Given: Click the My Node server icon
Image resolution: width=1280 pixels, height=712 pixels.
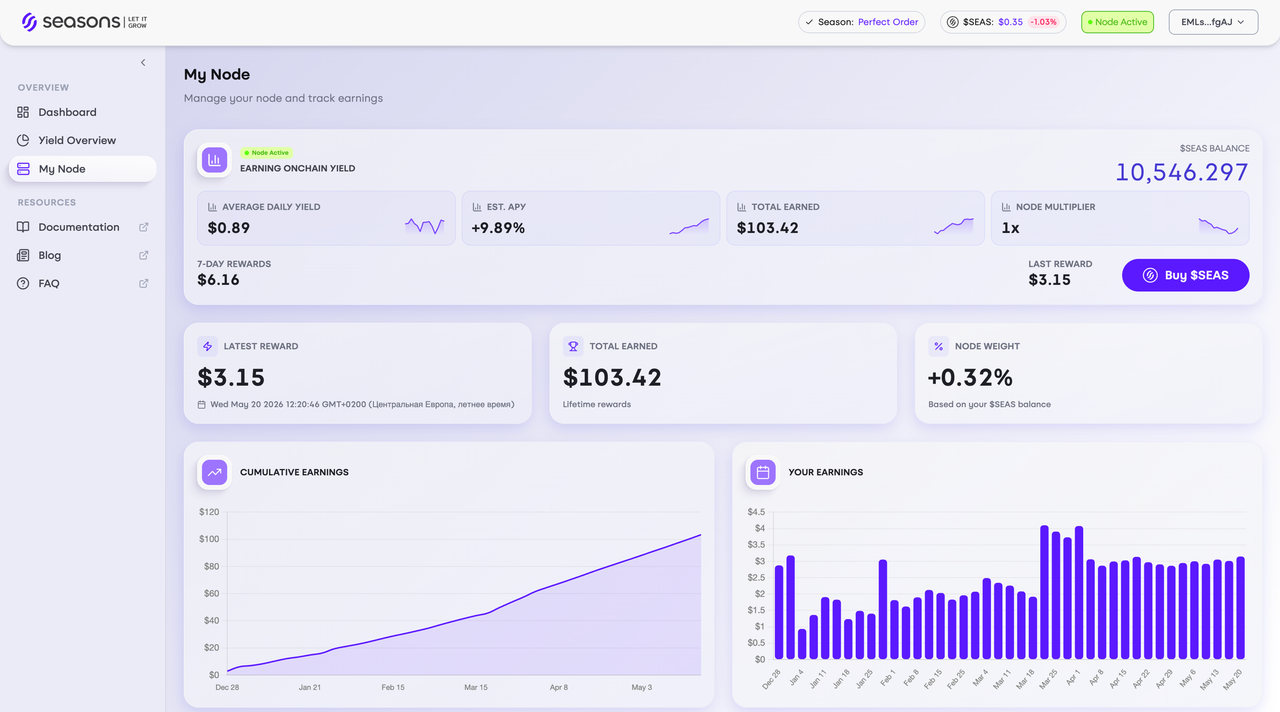Looking at the screenshot, I should [23, 169].
